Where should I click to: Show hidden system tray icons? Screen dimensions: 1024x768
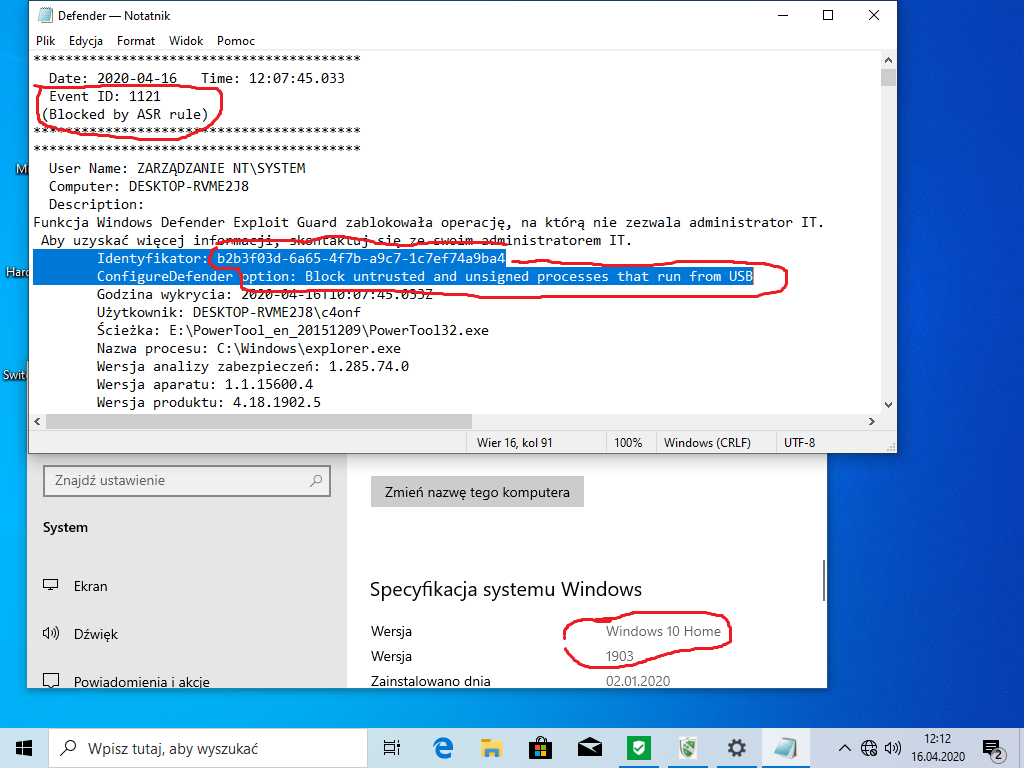click(x=844, y=748)
